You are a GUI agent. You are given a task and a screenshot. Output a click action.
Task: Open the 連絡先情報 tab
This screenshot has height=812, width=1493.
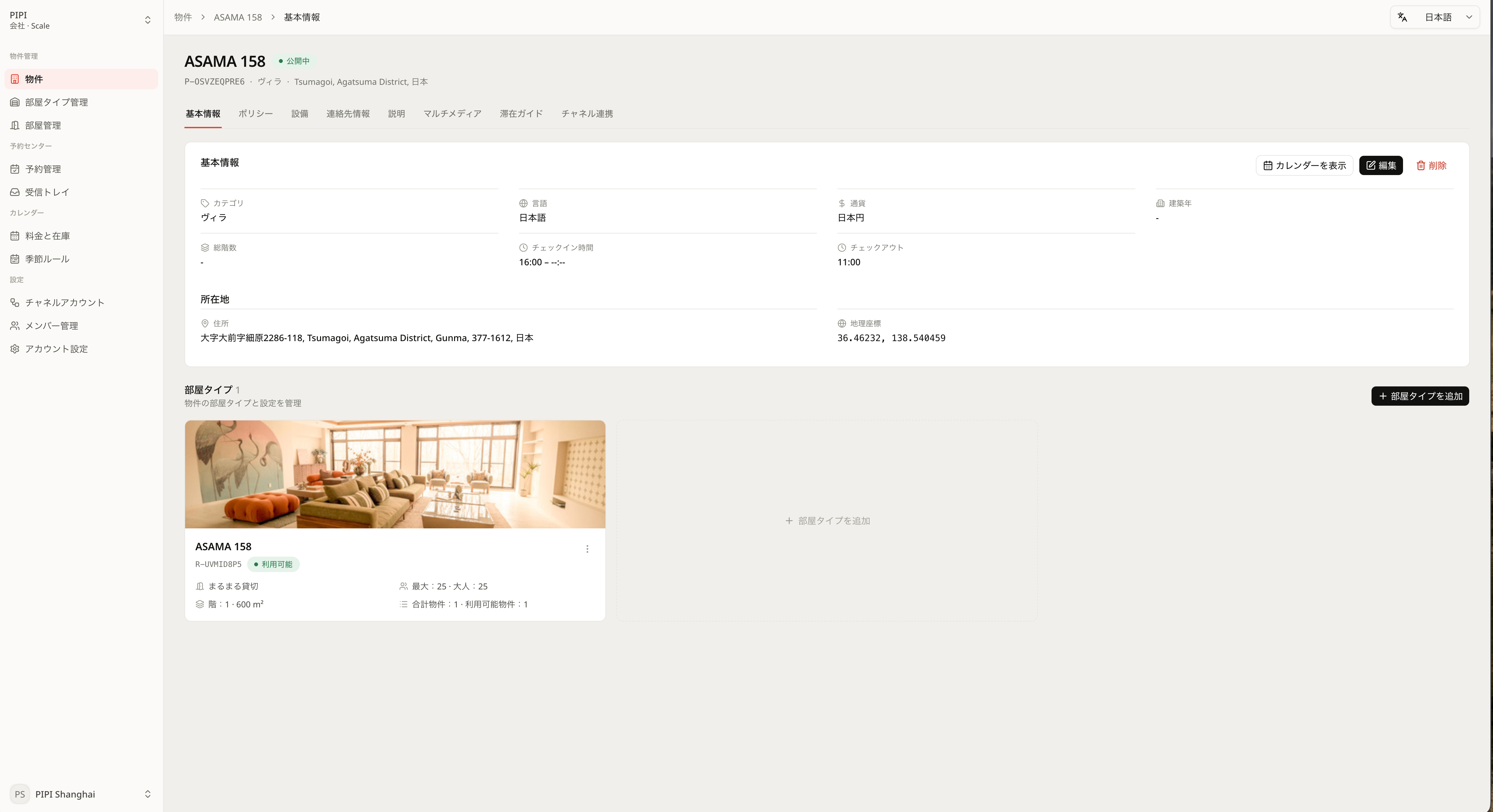[x=348, y=113]
